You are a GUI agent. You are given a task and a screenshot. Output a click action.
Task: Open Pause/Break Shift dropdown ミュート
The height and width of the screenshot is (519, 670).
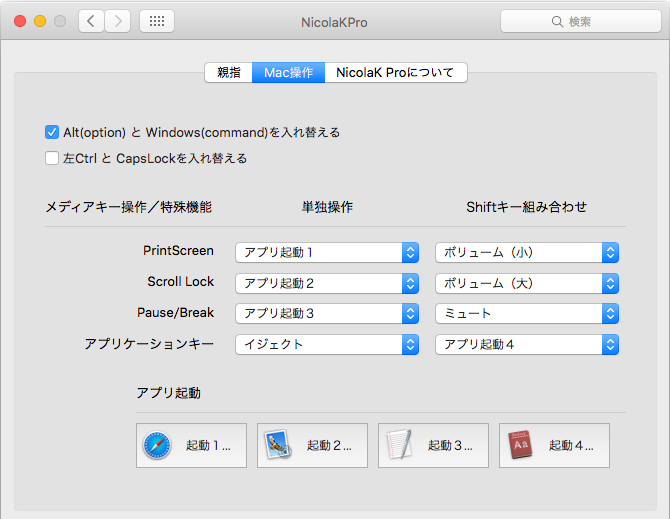pyautogui.click(x=527, y=314)
